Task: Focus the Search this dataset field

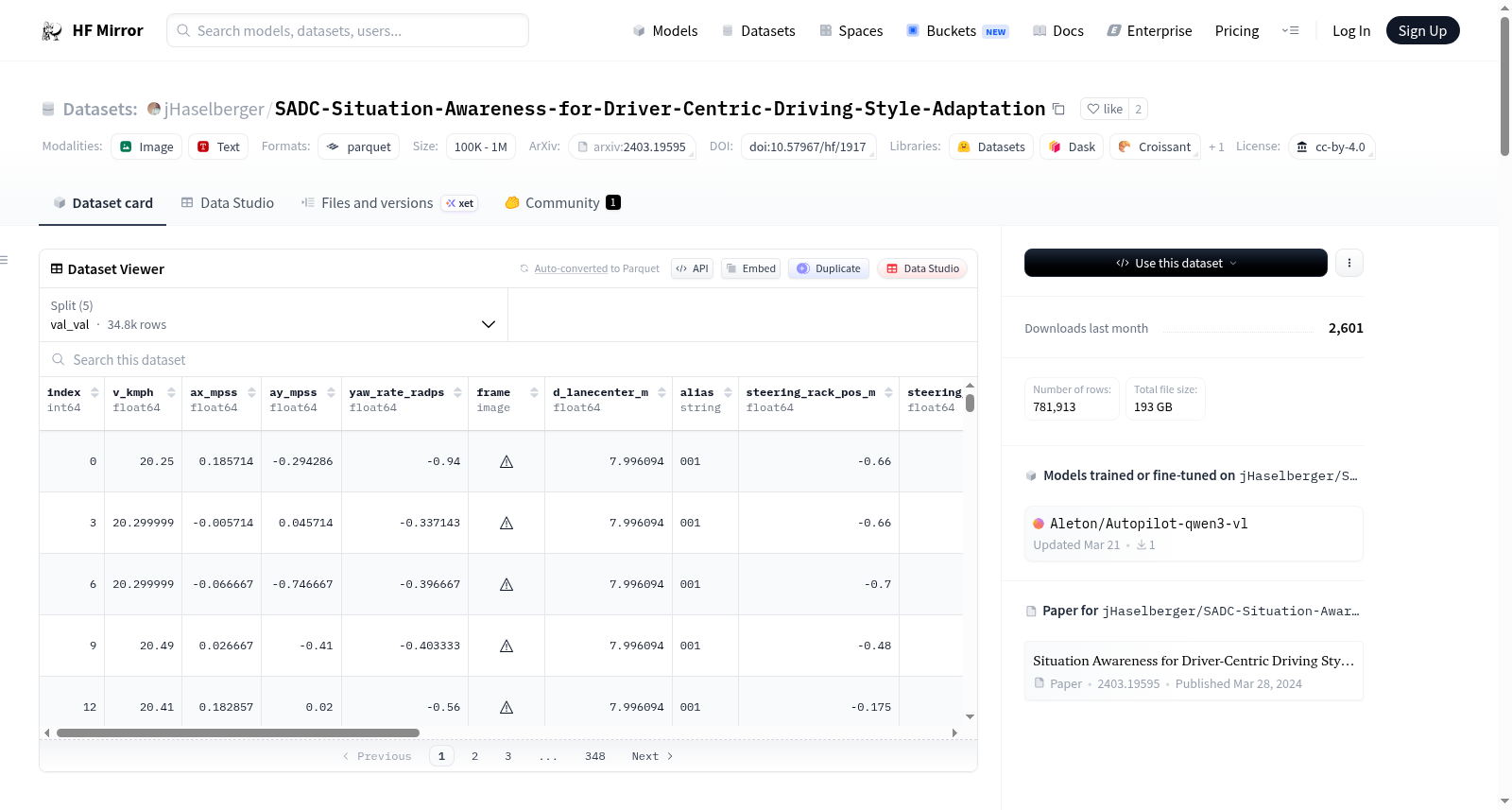Action: (x=508, y=360)
